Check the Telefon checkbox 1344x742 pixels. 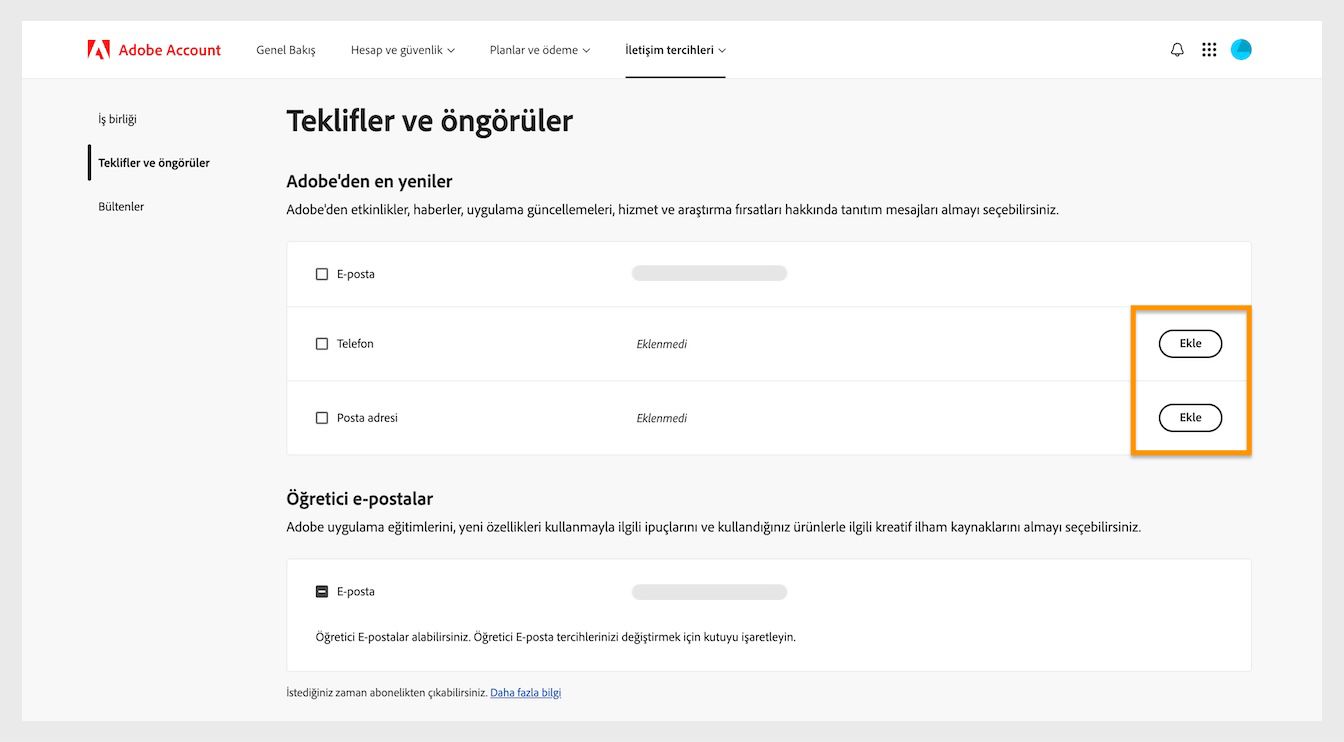[322, 344]
